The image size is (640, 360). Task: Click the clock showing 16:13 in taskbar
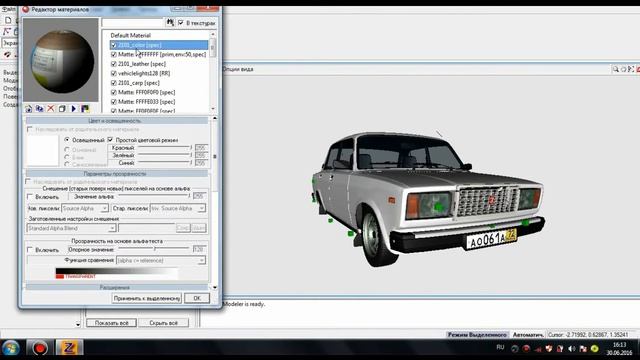click(x=619, y=345)
